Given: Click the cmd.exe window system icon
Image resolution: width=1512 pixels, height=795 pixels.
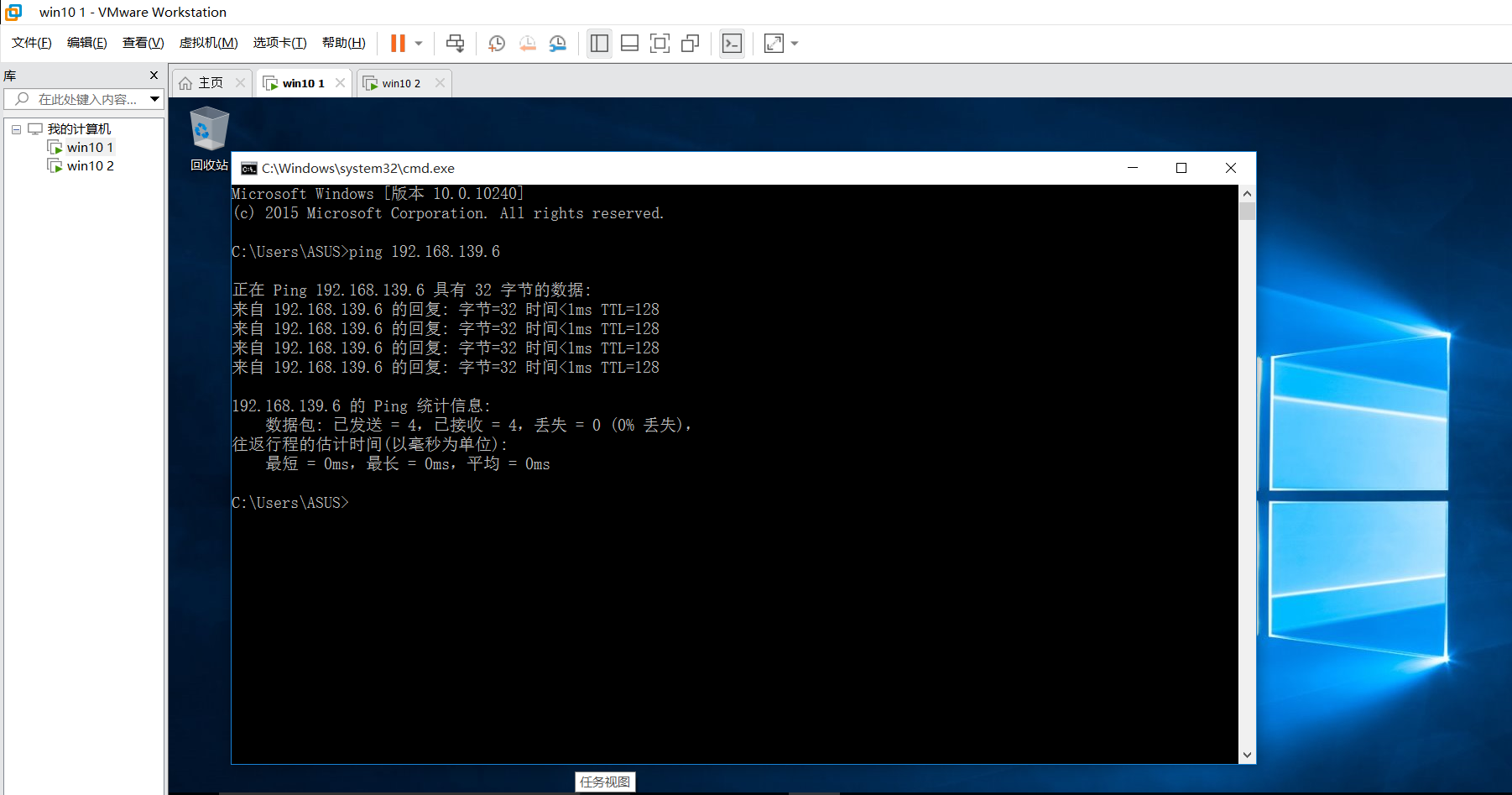Looking at the screenshot, I should (249, 169).
